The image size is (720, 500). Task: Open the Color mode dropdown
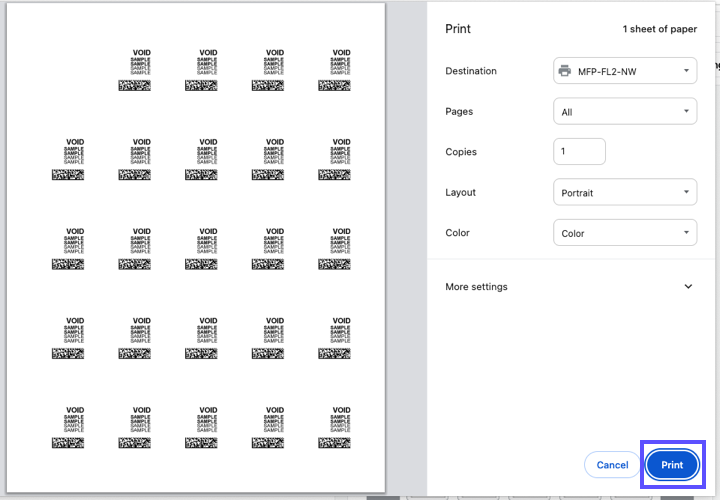625,233
